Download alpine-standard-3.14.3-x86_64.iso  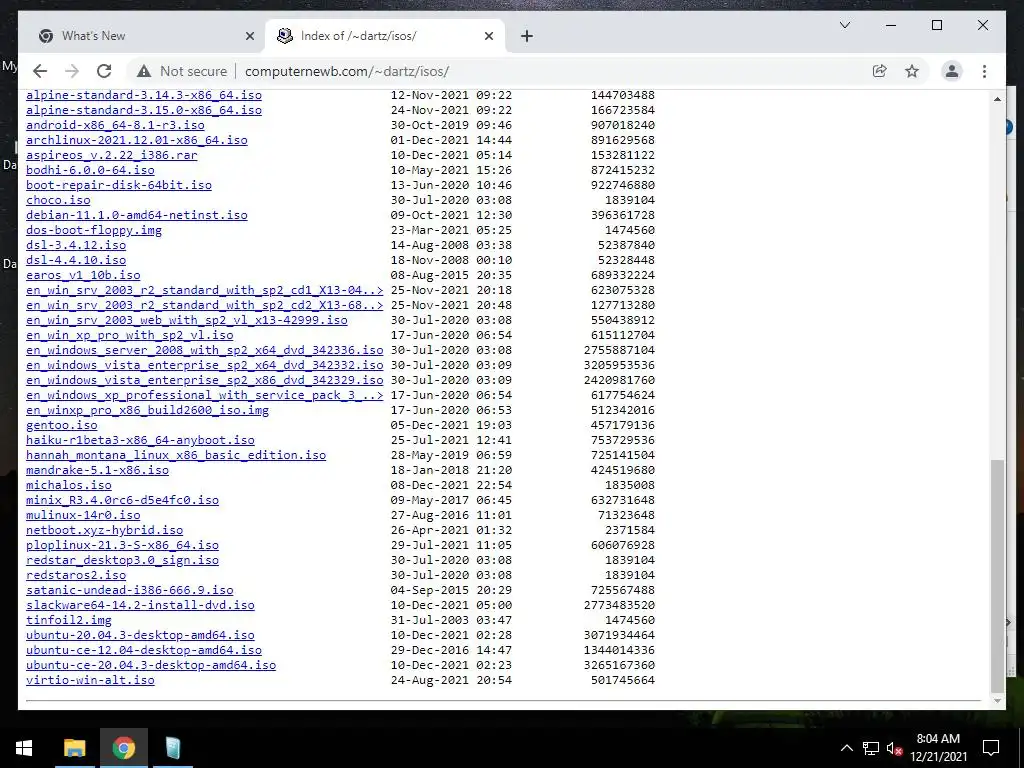tap(144, 95)
